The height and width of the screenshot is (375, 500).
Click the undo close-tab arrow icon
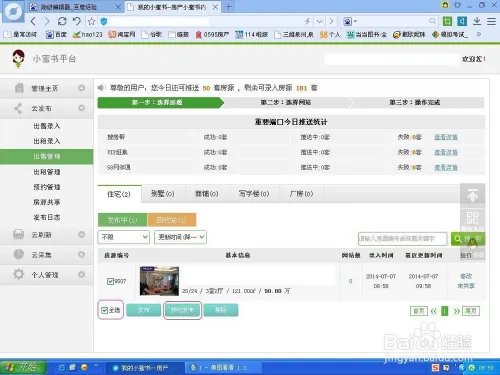click(x=77, y=21)
